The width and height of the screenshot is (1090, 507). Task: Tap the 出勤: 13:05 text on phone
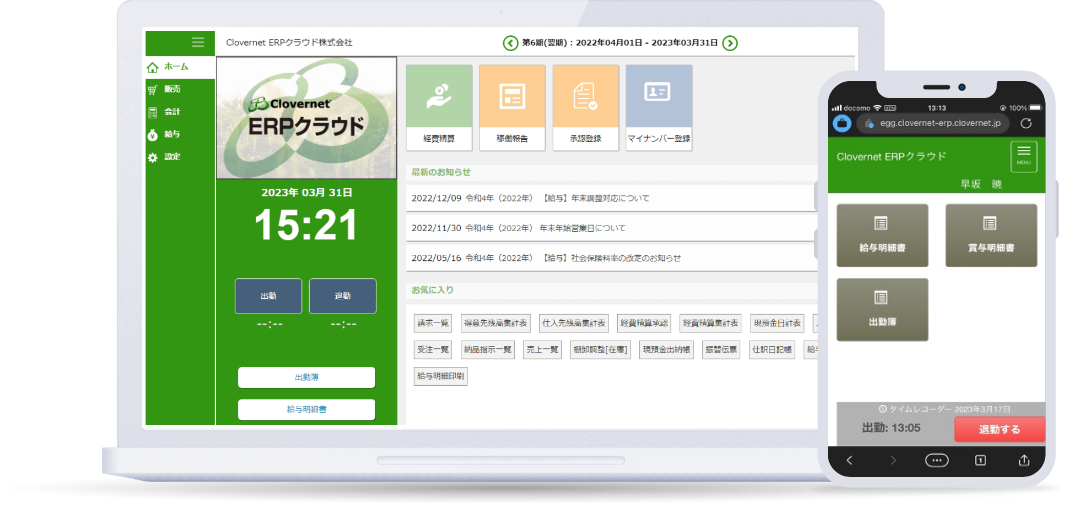click(x=891, y=428)
